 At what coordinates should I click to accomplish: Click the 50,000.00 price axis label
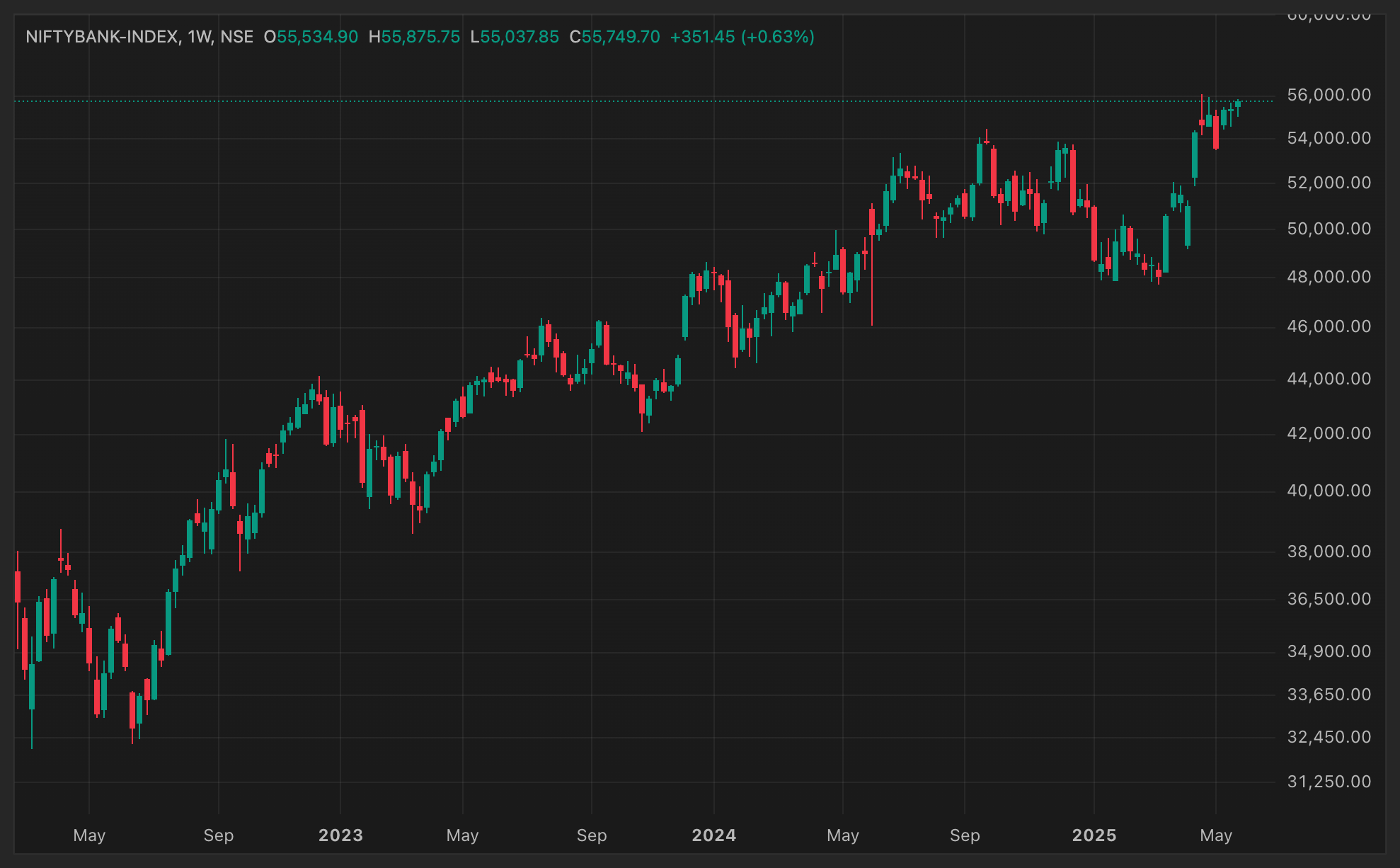pyautogui.click(x=1329, y=229)
